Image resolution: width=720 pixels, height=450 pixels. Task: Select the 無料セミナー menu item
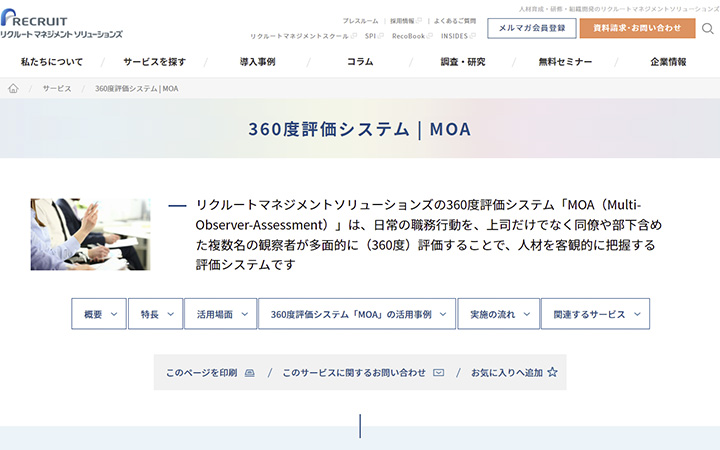tap(565, 62)
